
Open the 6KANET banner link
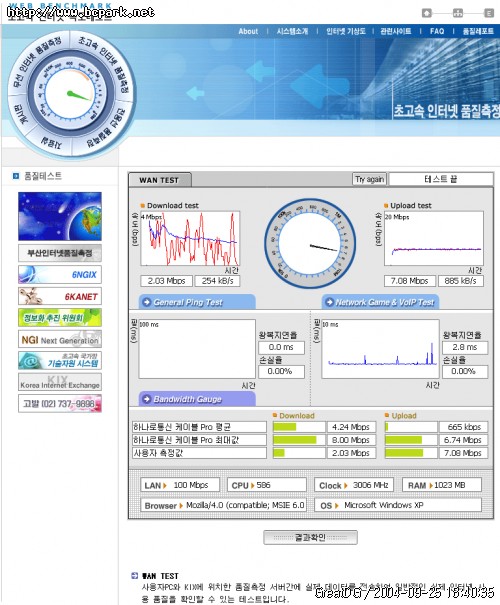click(60, 296)
